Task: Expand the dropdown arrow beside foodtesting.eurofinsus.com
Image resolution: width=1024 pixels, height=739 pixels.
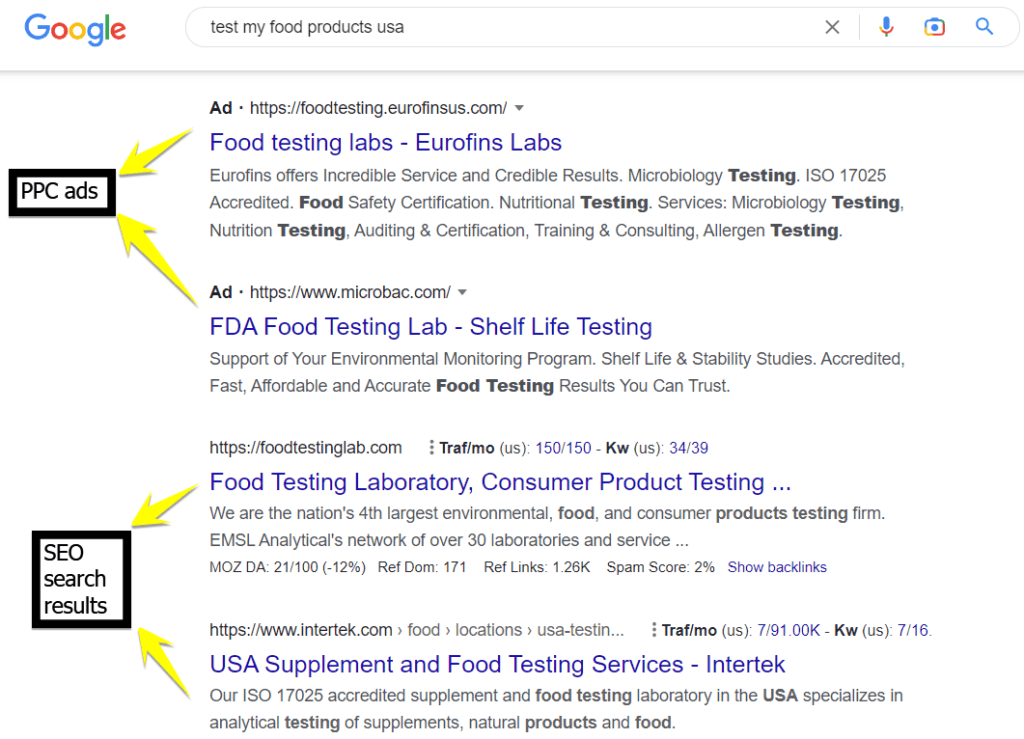Action: coord(517,107)
